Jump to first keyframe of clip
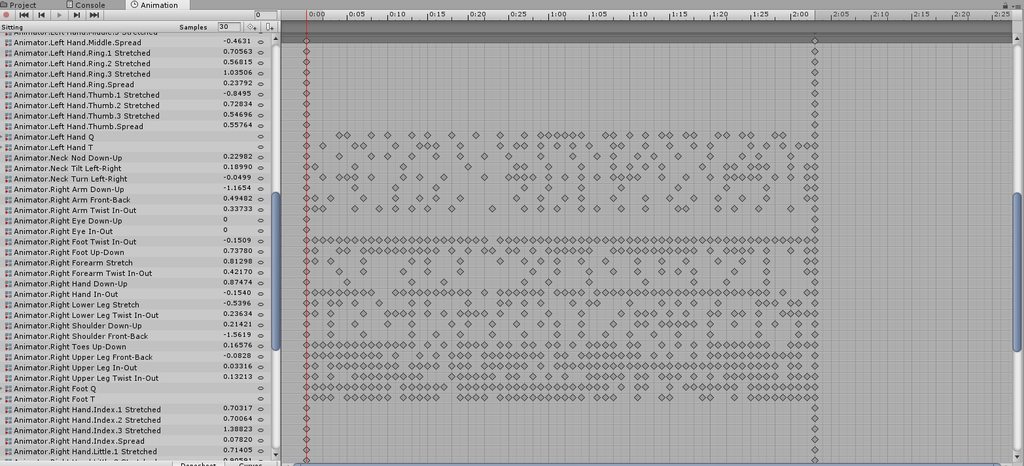The image size is (1024, 466). [x=24, y=15]
